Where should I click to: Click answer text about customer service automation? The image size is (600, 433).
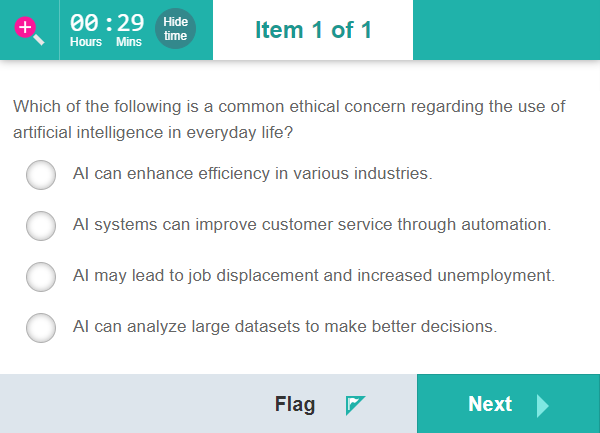tap(312, 225)
